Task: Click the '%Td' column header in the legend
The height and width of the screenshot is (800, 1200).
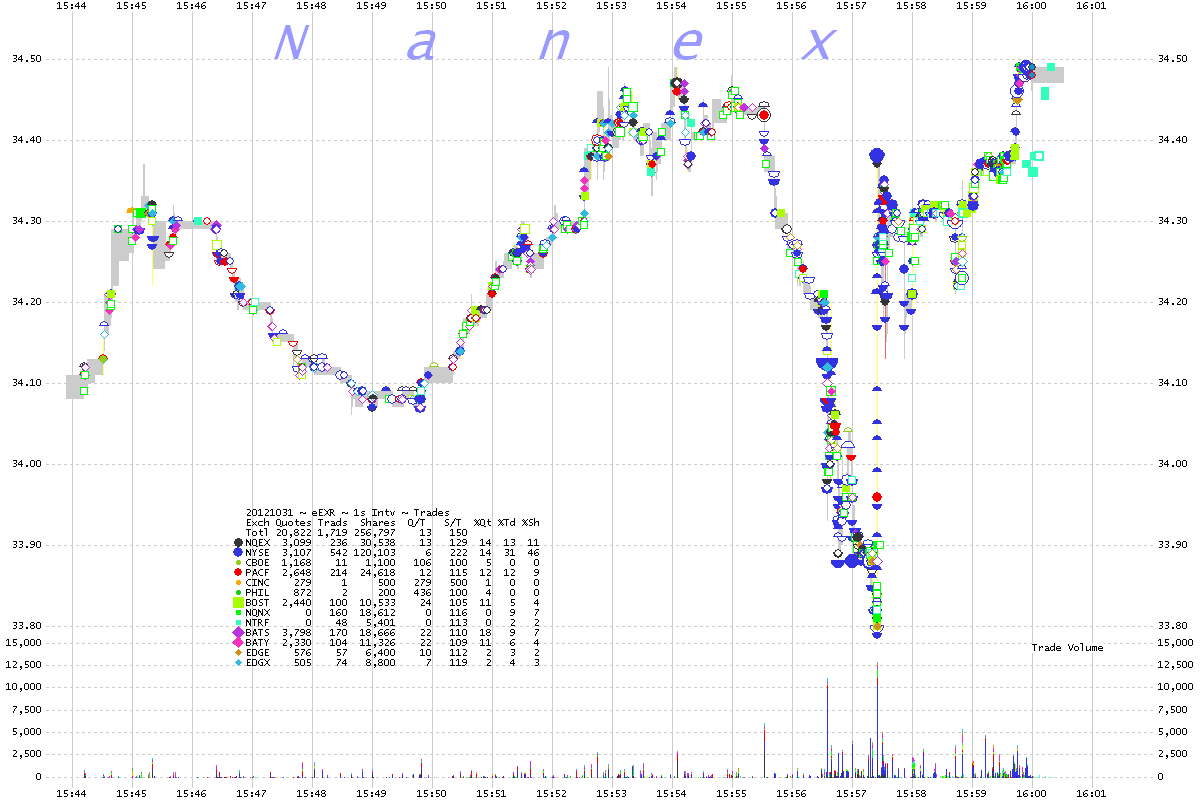Action: (507, 522)
